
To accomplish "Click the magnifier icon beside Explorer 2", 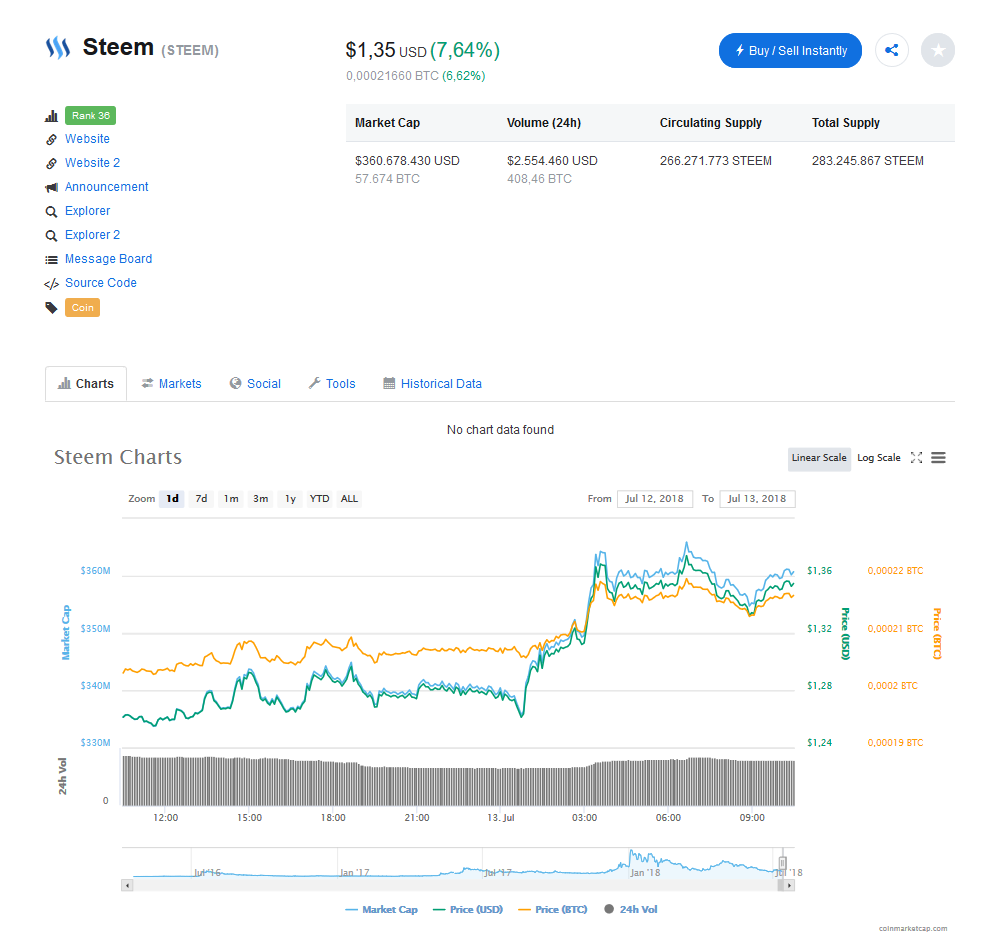I will (51, 235).
